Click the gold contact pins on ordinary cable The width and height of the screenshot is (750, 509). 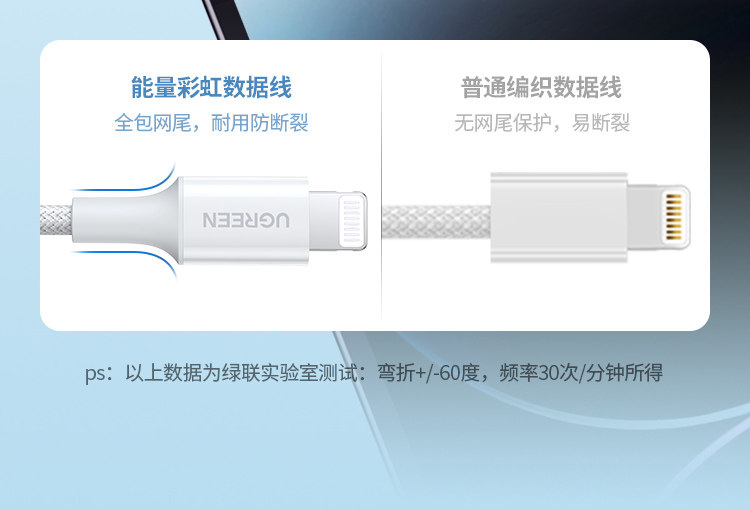tap(674, 217)
